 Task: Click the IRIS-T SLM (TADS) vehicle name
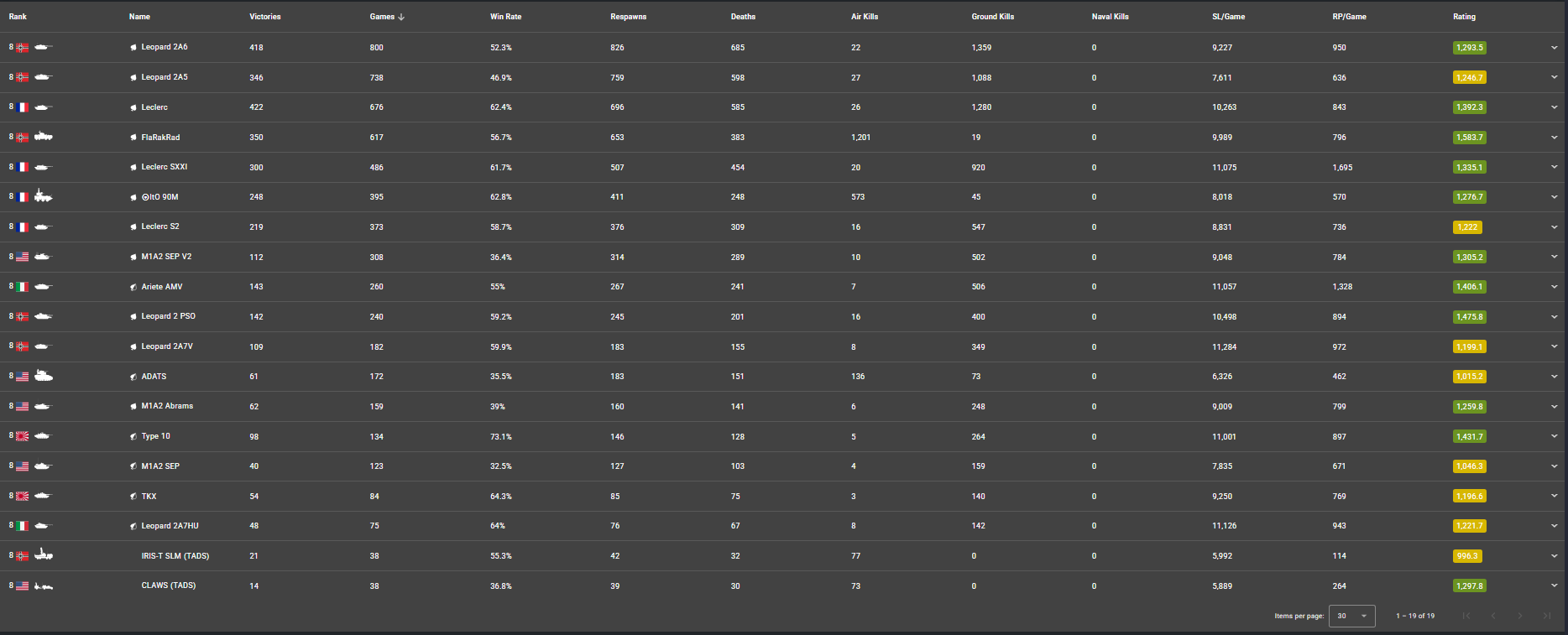point(175,556)
